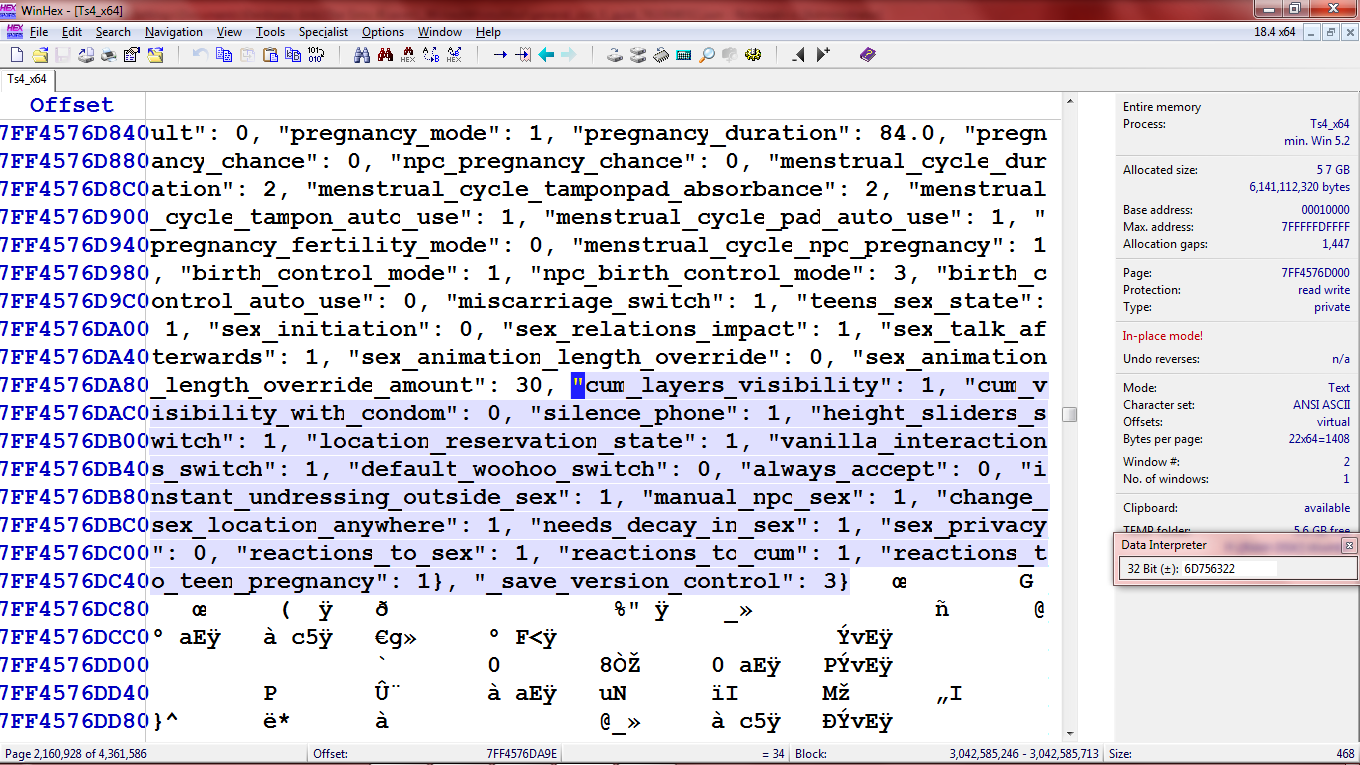Click the Go To Page icon
Image resolution: width=1360 pixels, height=765 pixels.
(523, 55)
